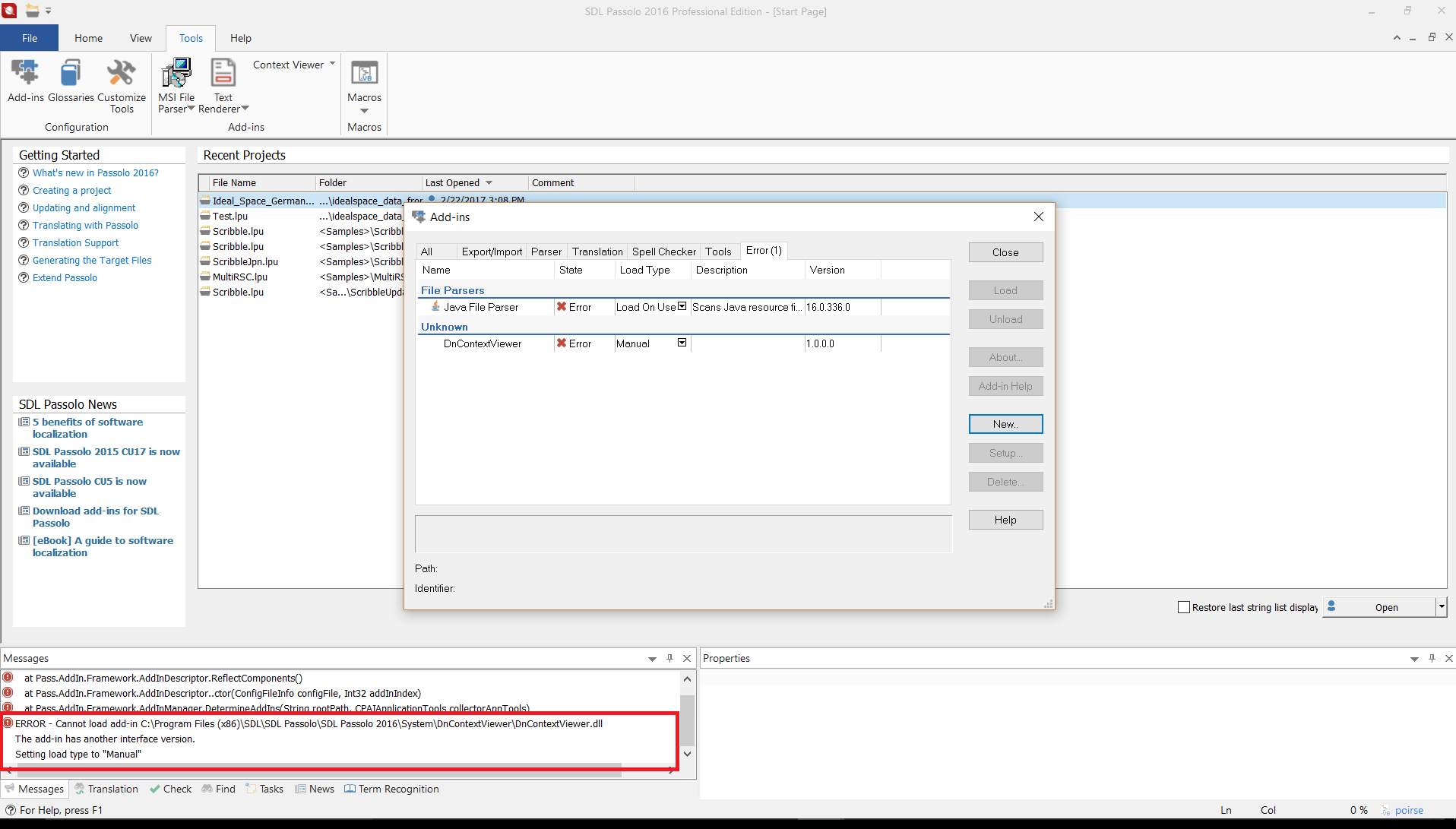The width and height of the screenshot is (1456, 829).
Task: Click the Close button in Add-ins dialog
Action: point(1005,252)
